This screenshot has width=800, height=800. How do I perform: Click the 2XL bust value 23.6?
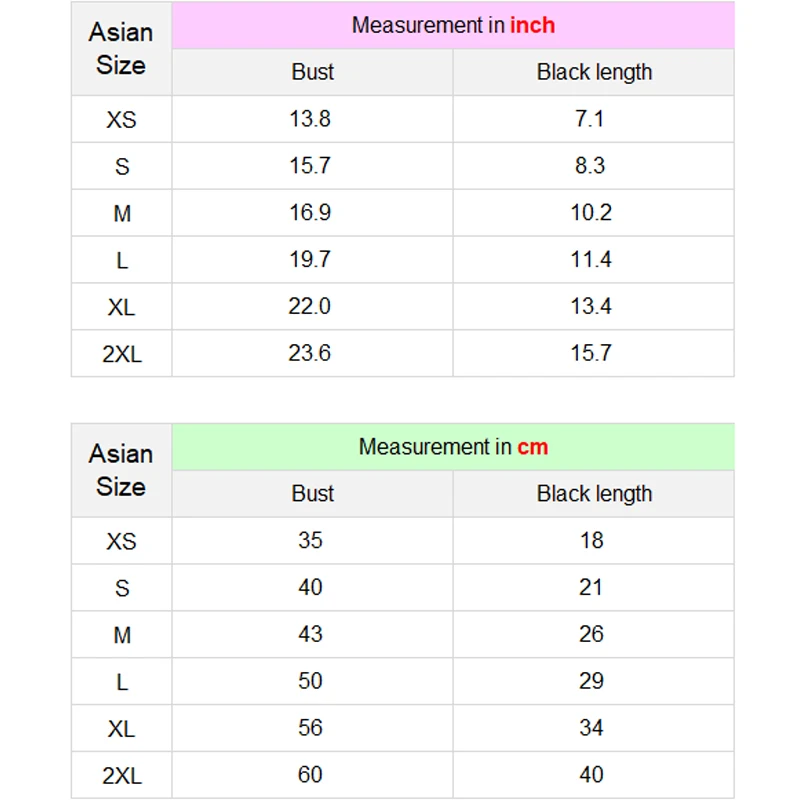pyautogui.click(x=310, y=354)
